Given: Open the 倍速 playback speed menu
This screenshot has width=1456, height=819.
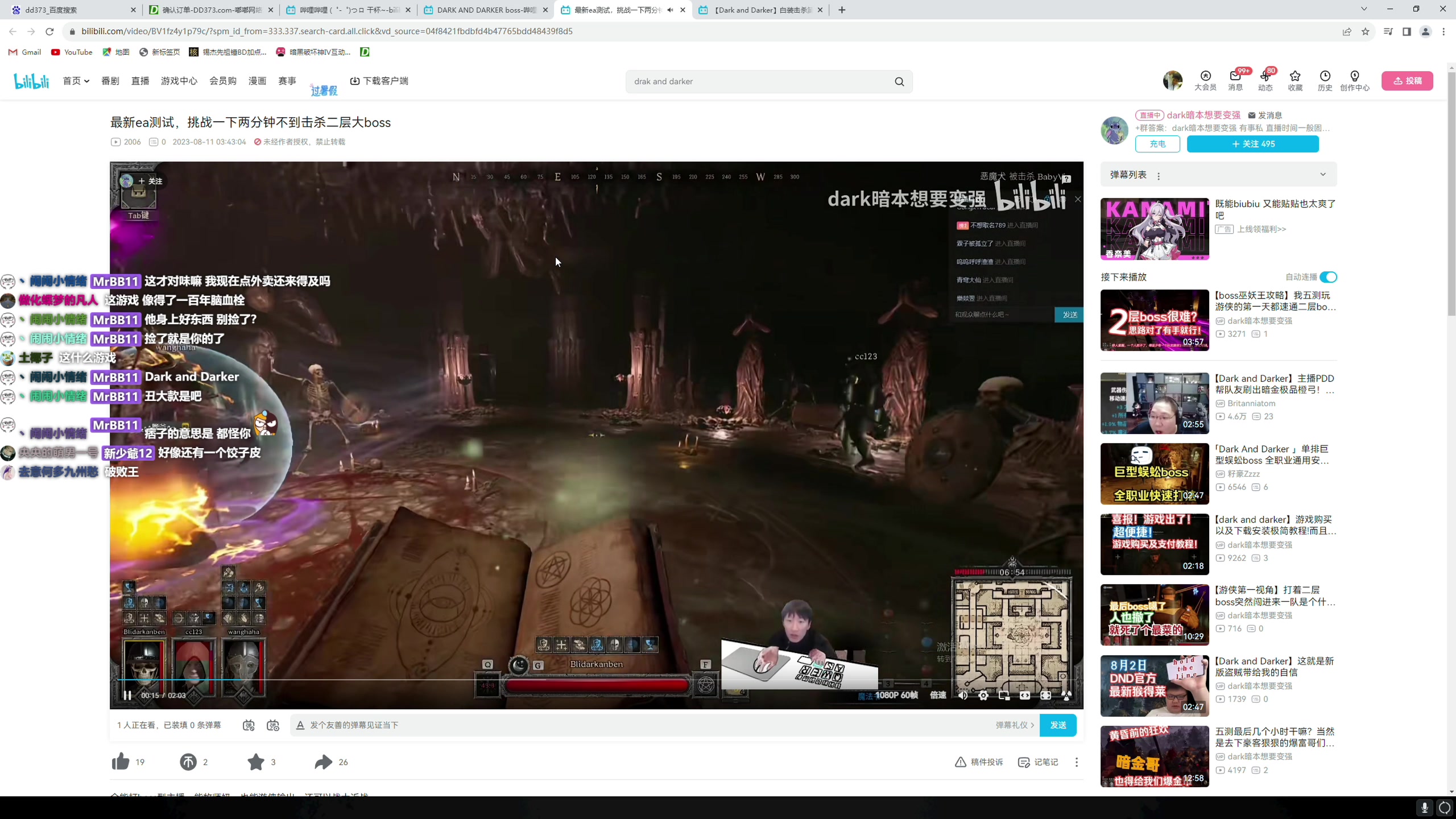Looking at the screenshot, I should coord(938,695).
